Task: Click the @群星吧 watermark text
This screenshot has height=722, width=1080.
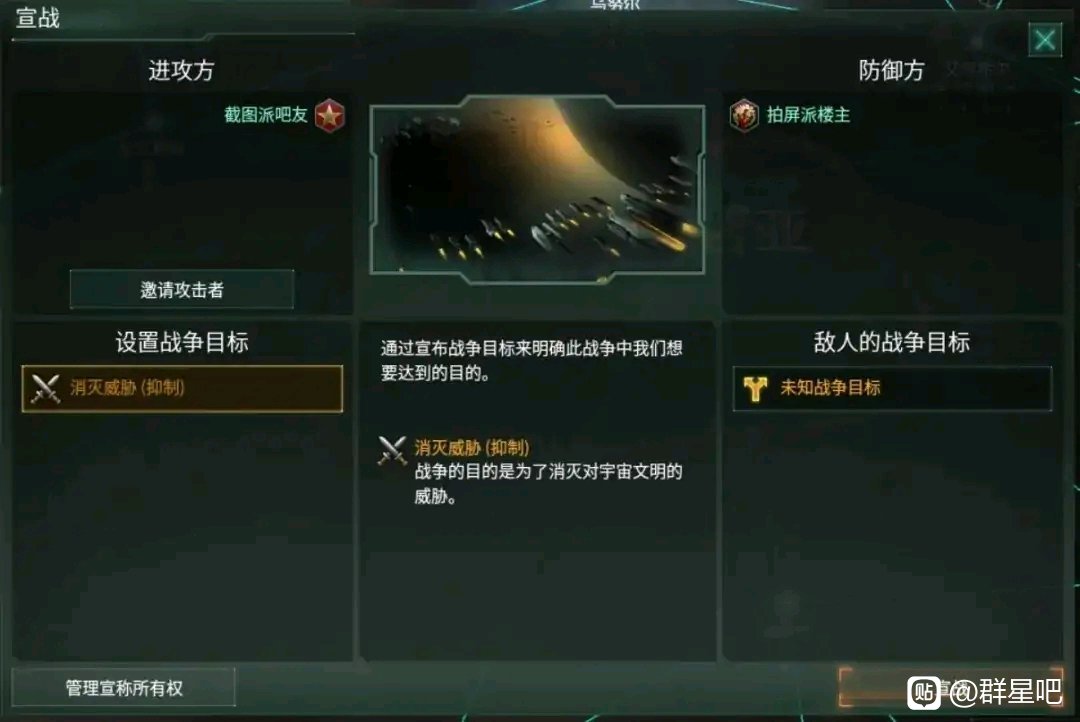Action: point(1006,692)
